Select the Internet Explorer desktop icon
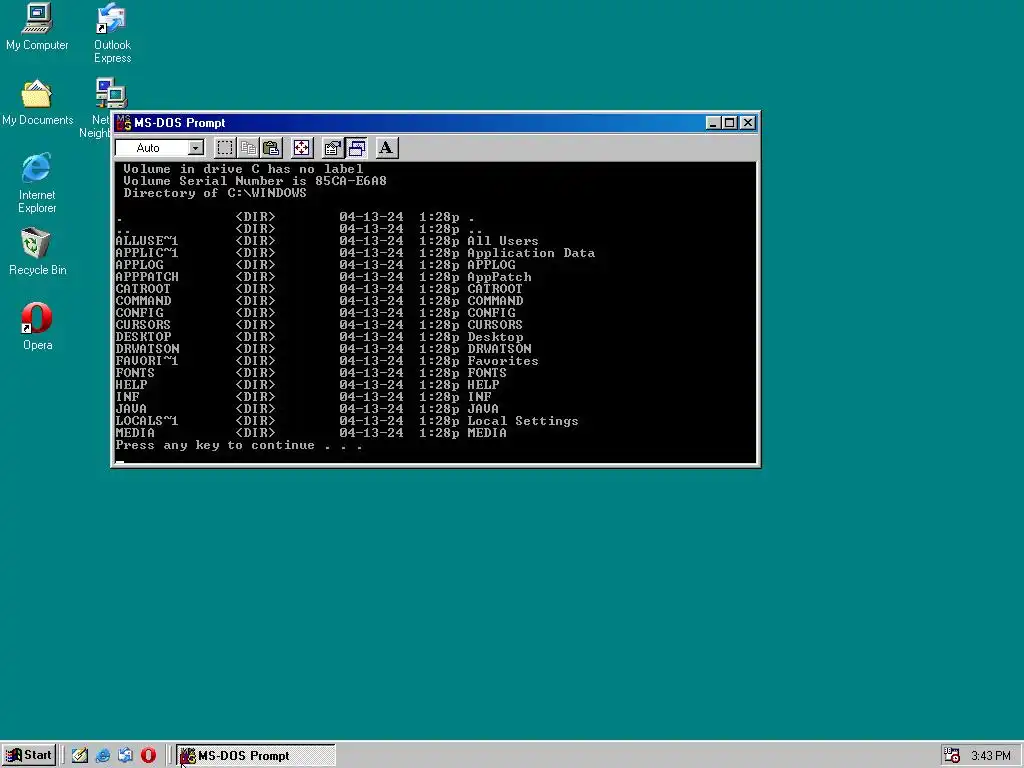This screenshot has width=1024, height=768. pos(37,183)
